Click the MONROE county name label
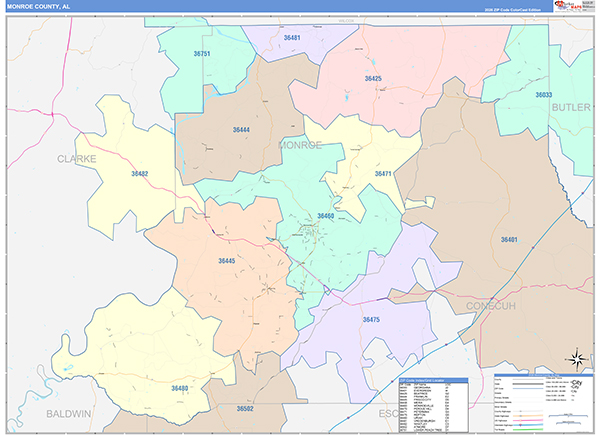This screenshot has height=435, width=600. tap(300, 145)
